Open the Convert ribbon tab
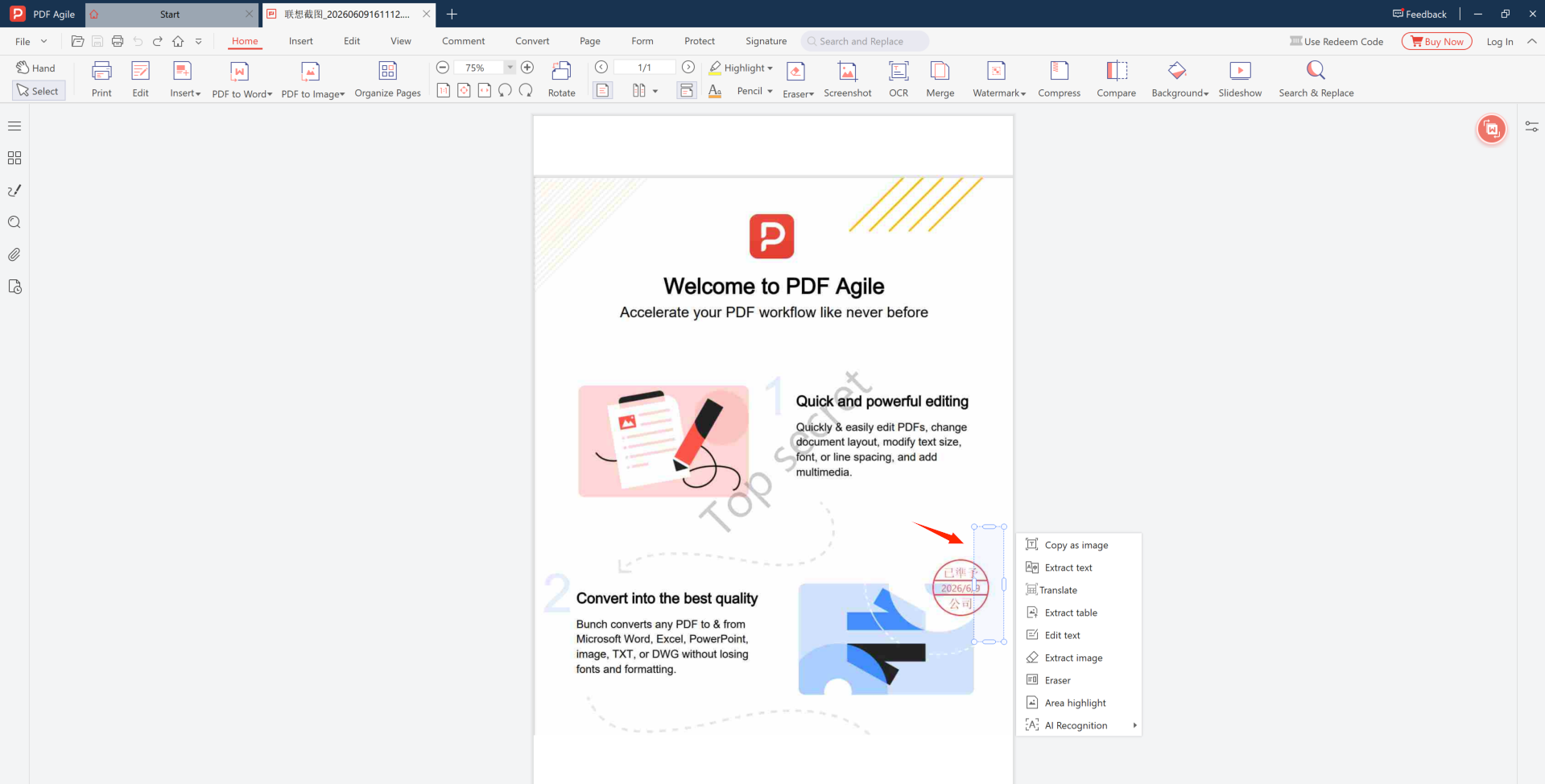Screen dimensions: 1545x784 (x=532, y=41)
